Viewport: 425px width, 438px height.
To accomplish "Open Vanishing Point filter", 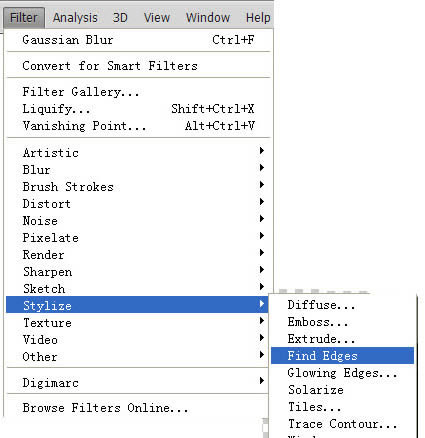I will pos(138,126).
